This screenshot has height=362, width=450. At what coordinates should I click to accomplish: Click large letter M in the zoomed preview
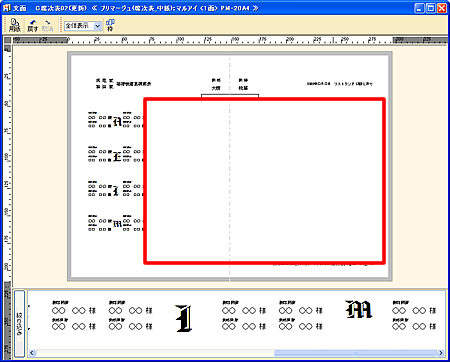point(358,309)
